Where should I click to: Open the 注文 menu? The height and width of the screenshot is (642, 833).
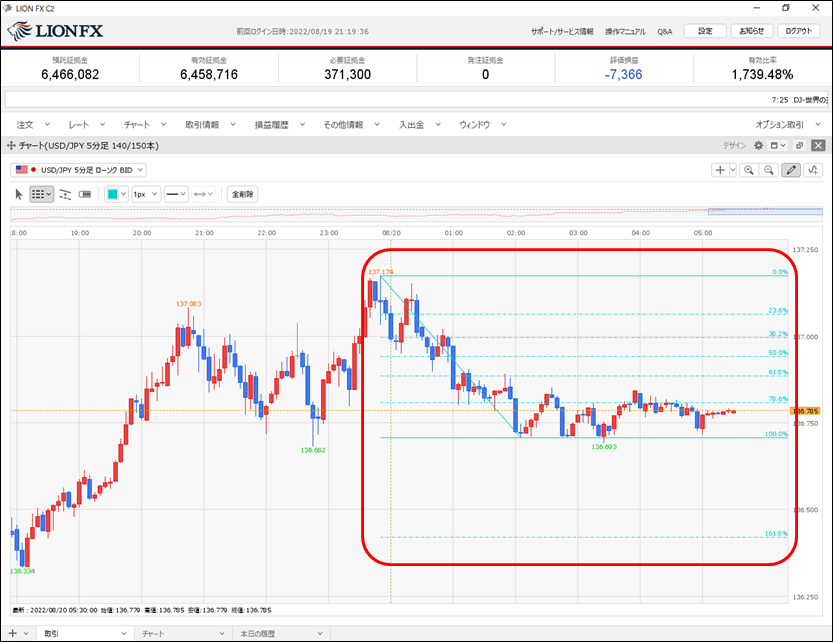[x=33, y=125]
